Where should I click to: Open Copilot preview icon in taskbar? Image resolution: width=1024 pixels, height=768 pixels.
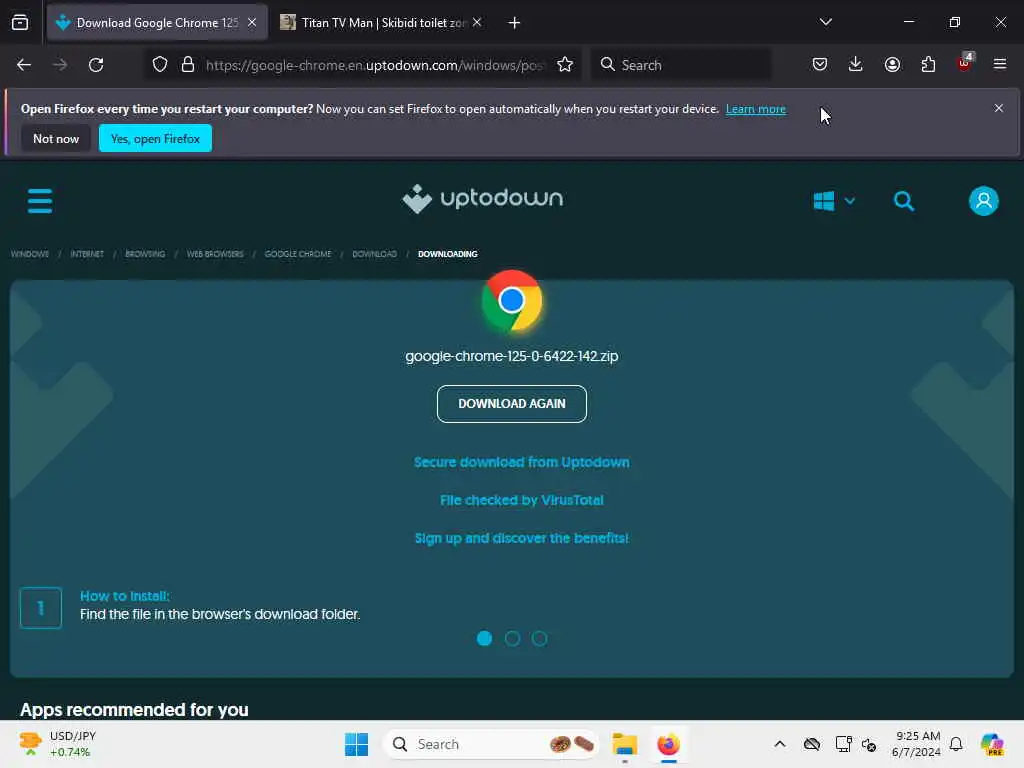pos(992,744)
